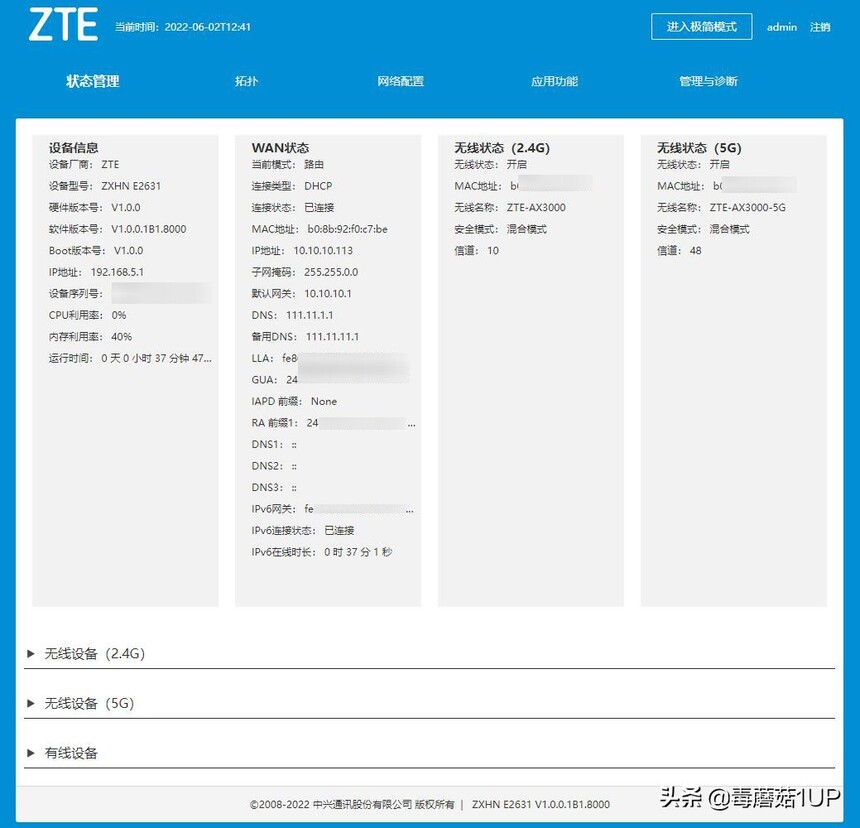Click the 内存利用率 40% value

(121, 336)
